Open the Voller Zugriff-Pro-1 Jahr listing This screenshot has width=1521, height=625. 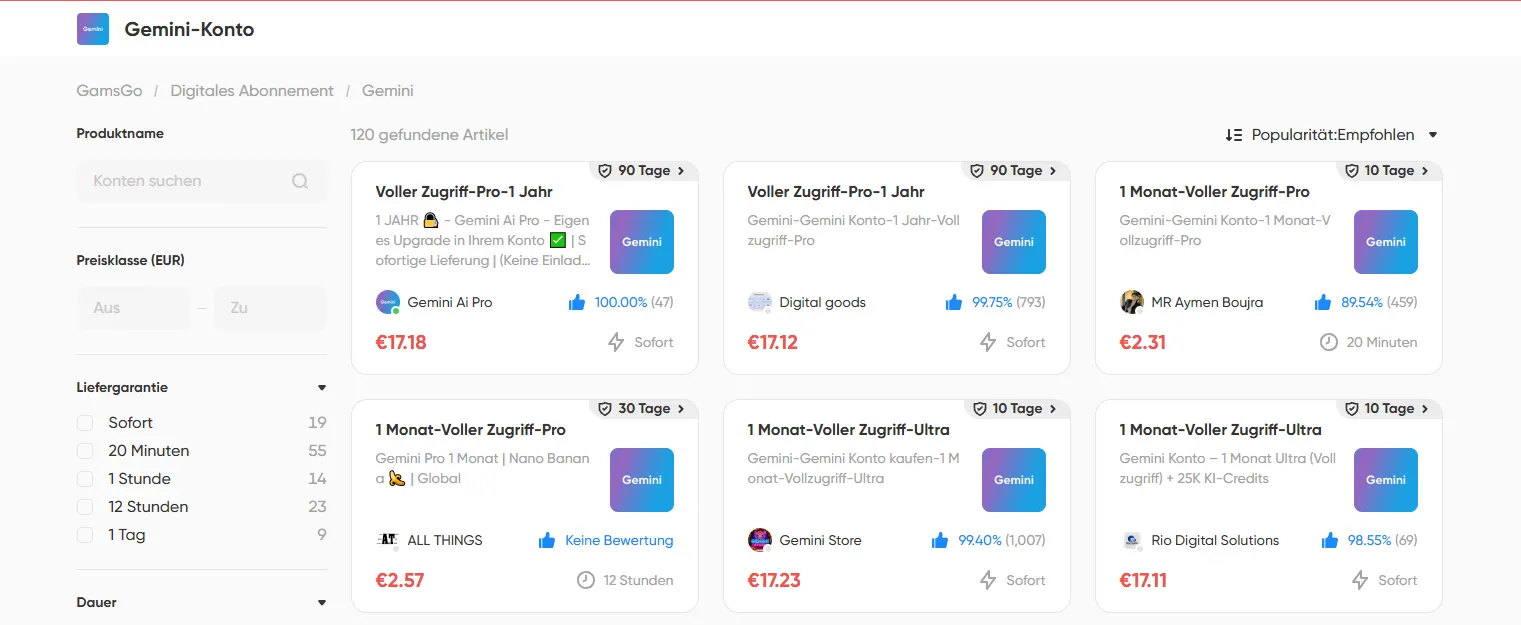point(463,191)
